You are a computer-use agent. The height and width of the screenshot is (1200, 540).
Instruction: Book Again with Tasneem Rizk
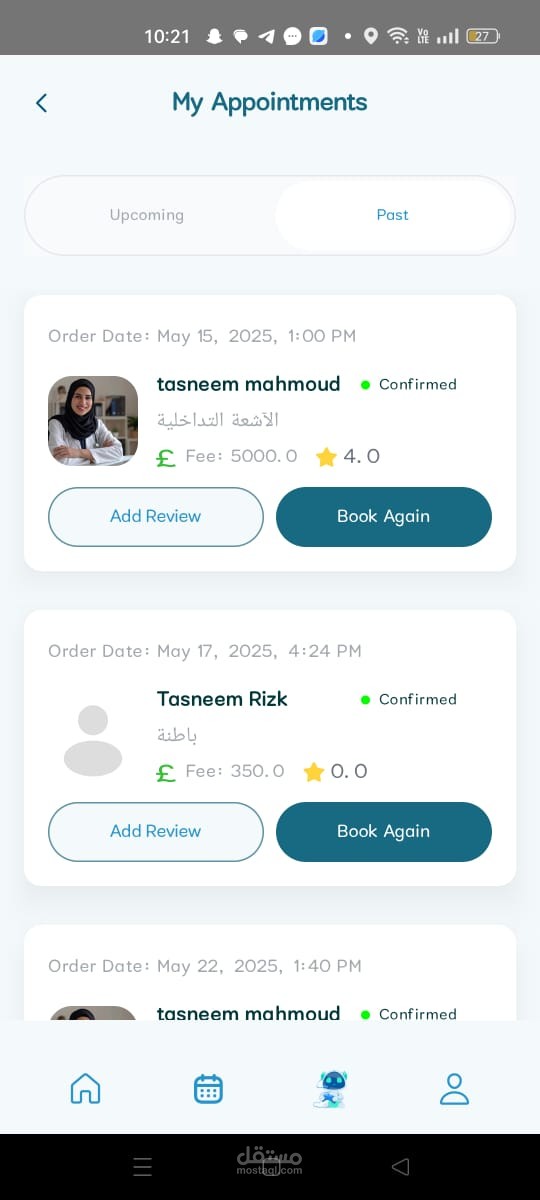tap(384, 832)
